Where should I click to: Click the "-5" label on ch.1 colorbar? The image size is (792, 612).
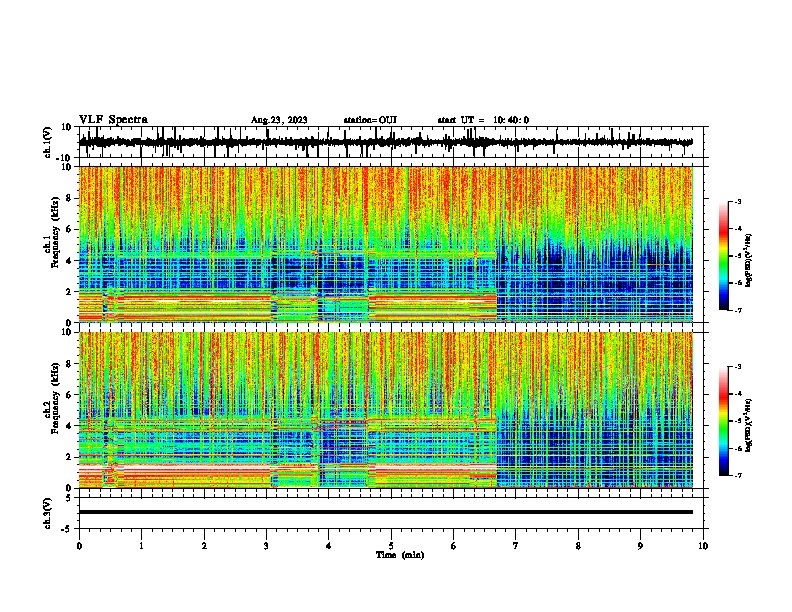pos(737,256)
